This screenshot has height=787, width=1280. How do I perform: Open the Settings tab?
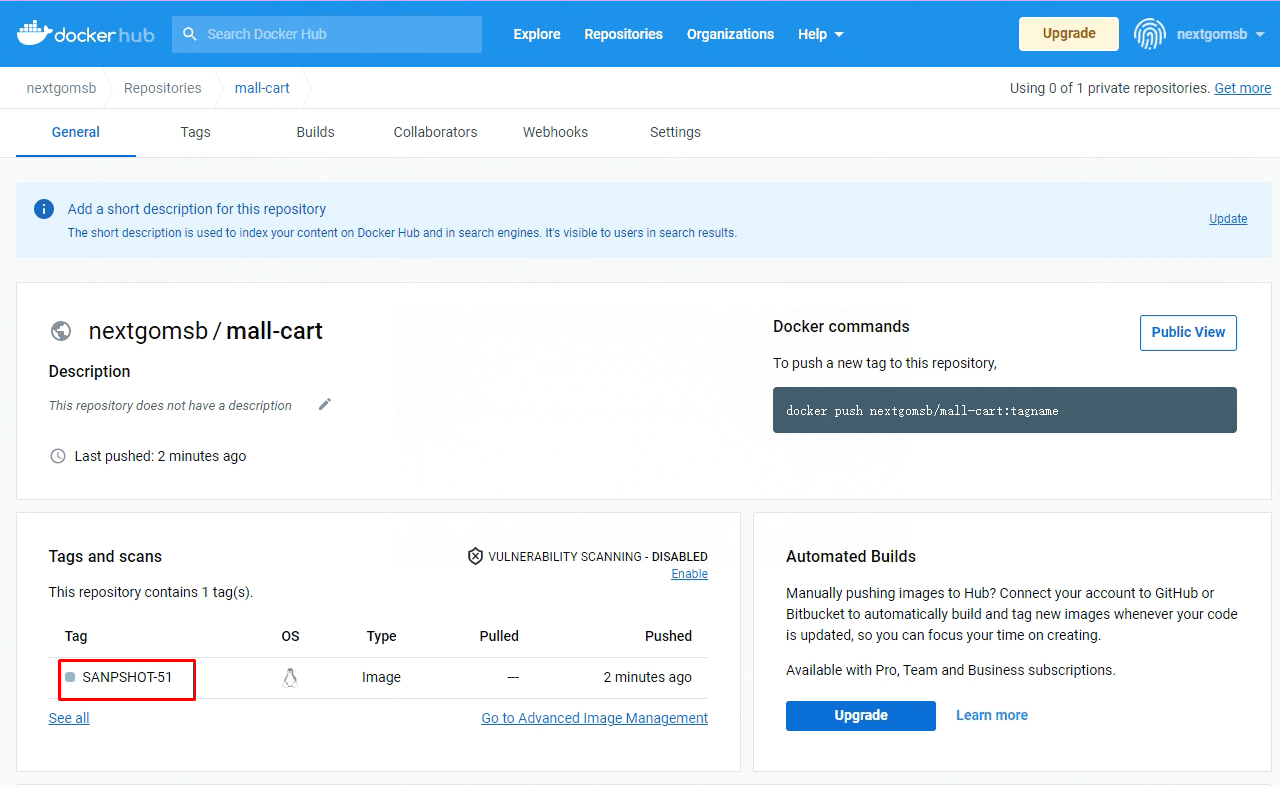676,132
